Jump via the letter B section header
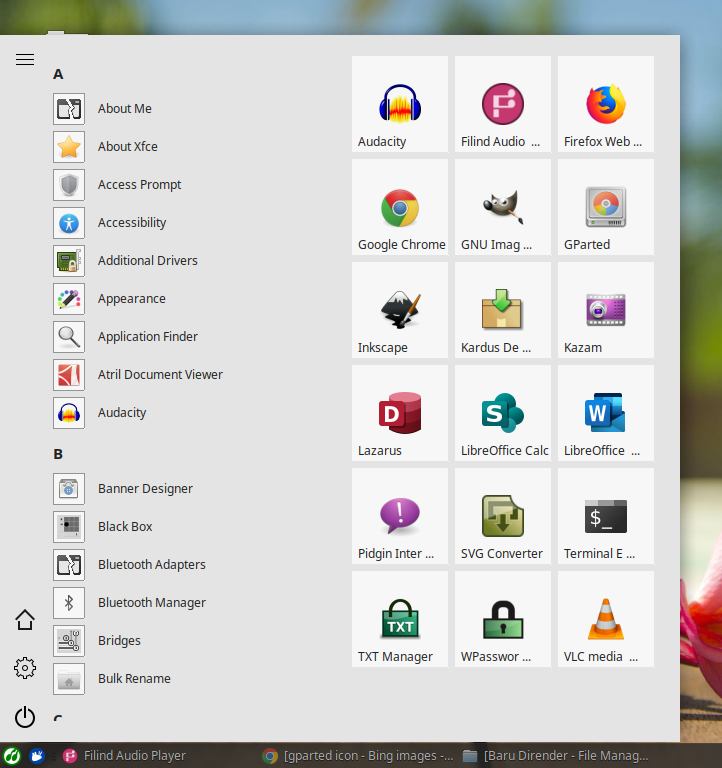The image size is (722, 768). click(58, 455)
